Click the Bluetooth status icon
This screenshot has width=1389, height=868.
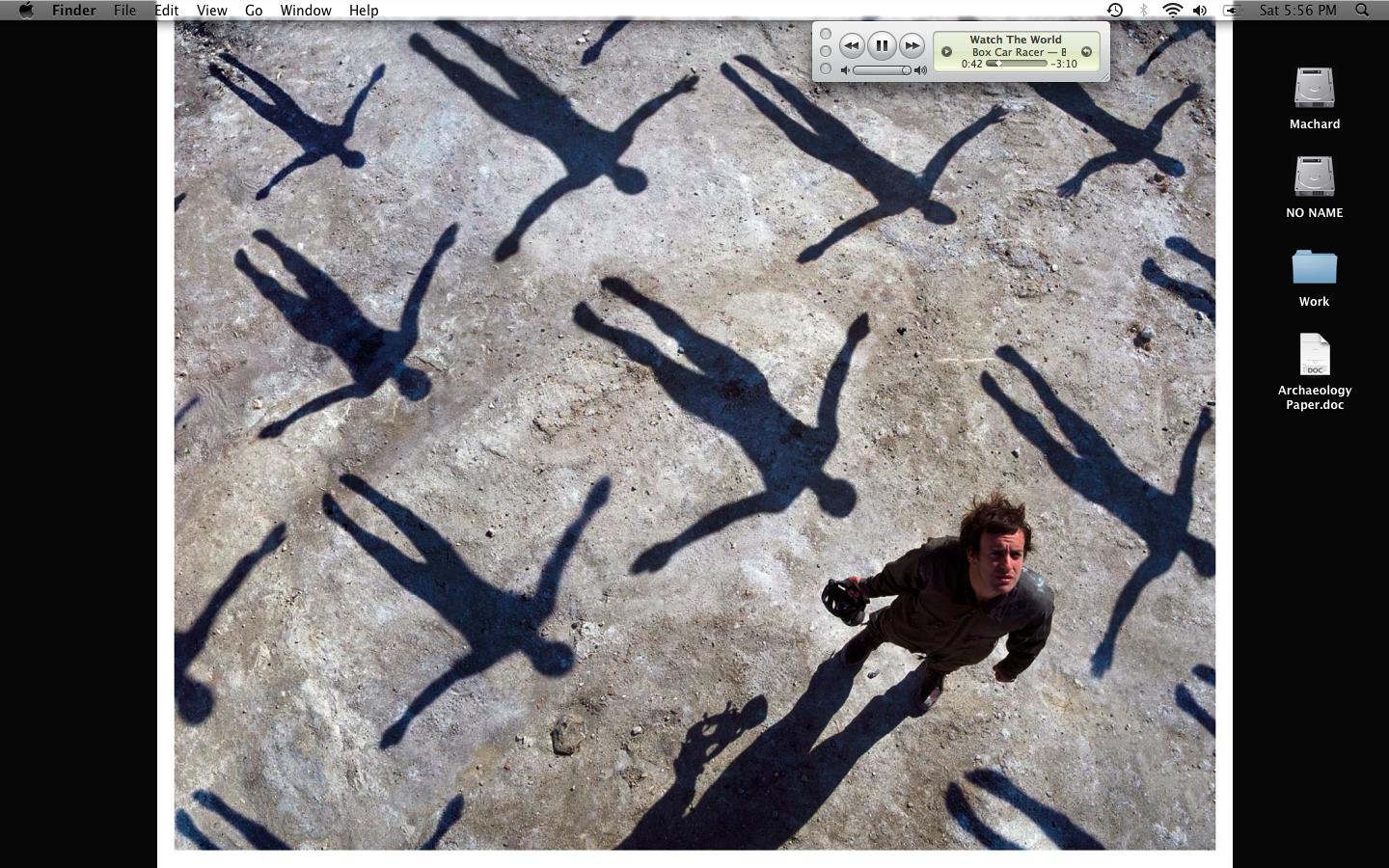click(1143, 10)
